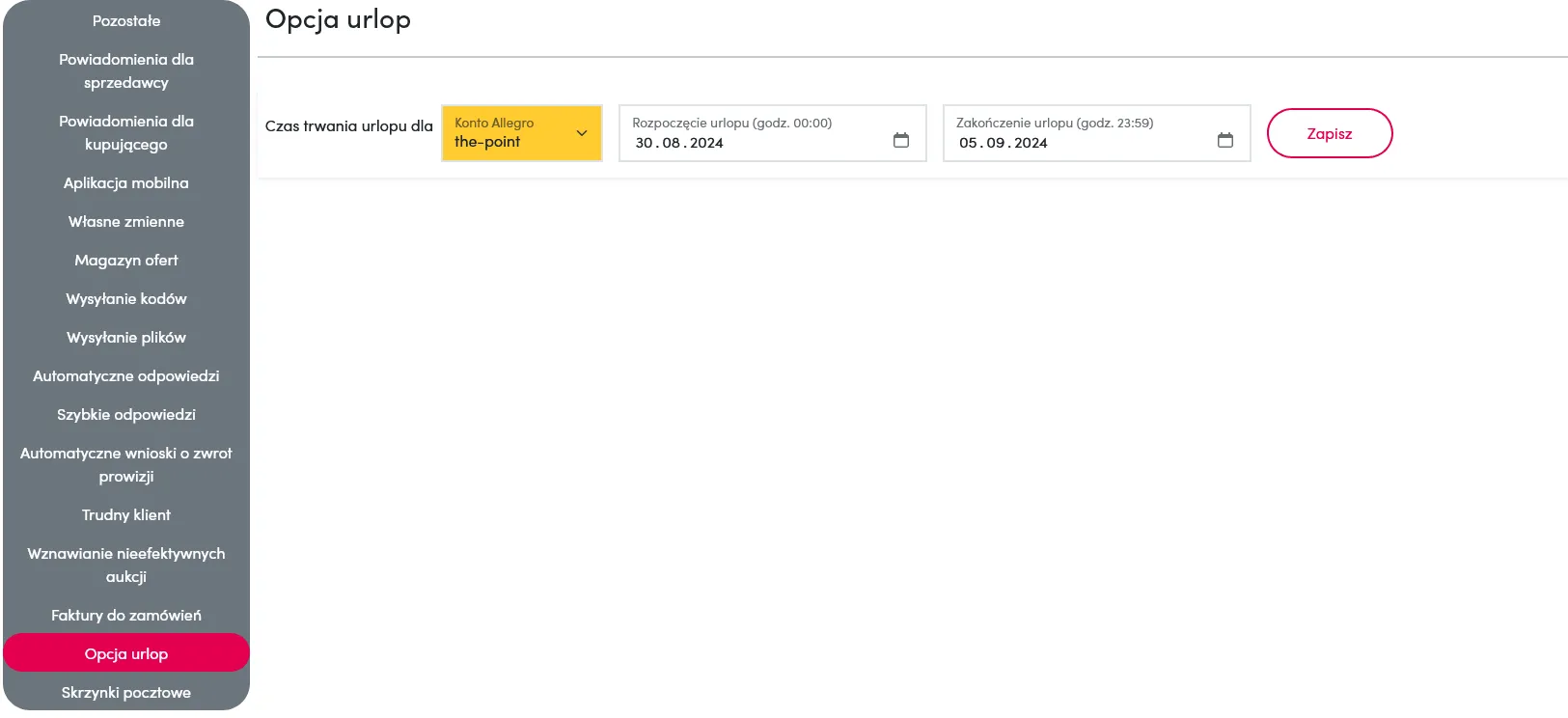Open Powiadomienia dla kupującego menu item

click(126, 133)
